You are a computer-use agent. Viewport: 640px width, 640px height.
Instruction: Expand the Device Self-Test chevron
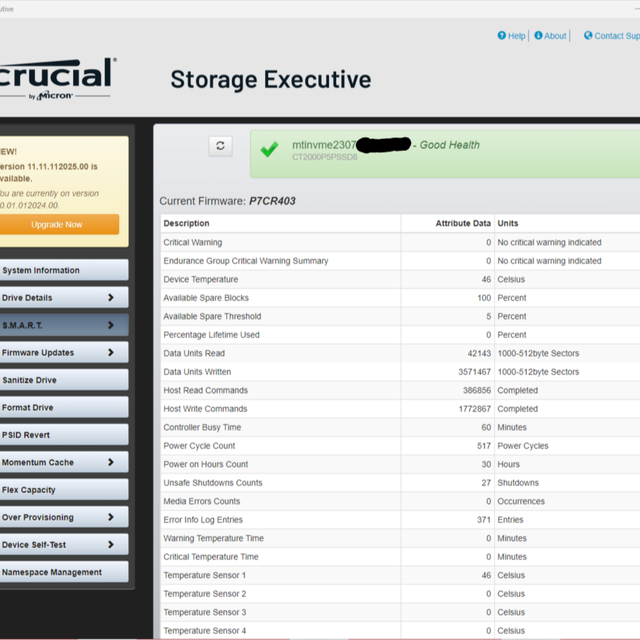click(111, 544)
